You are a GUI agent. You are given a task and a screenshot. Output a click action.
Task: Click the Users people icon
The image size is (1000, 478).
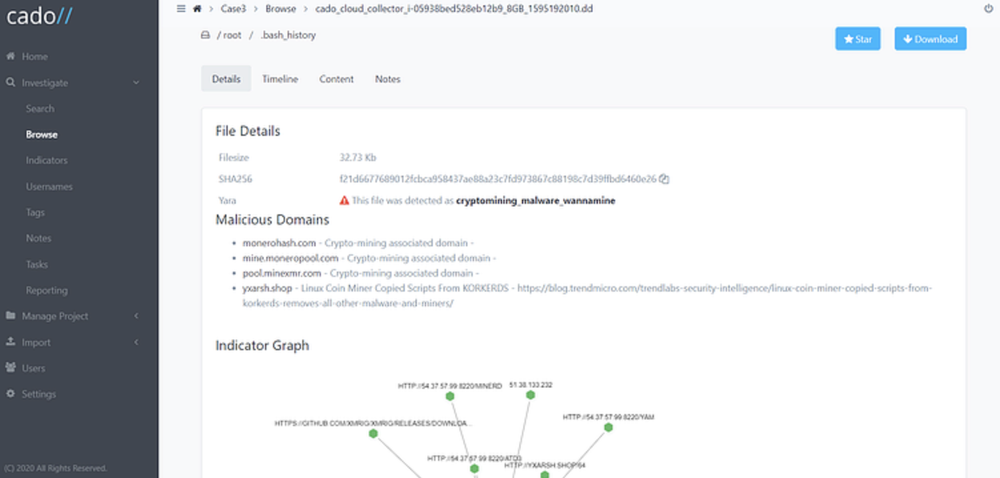pos(10,368)
